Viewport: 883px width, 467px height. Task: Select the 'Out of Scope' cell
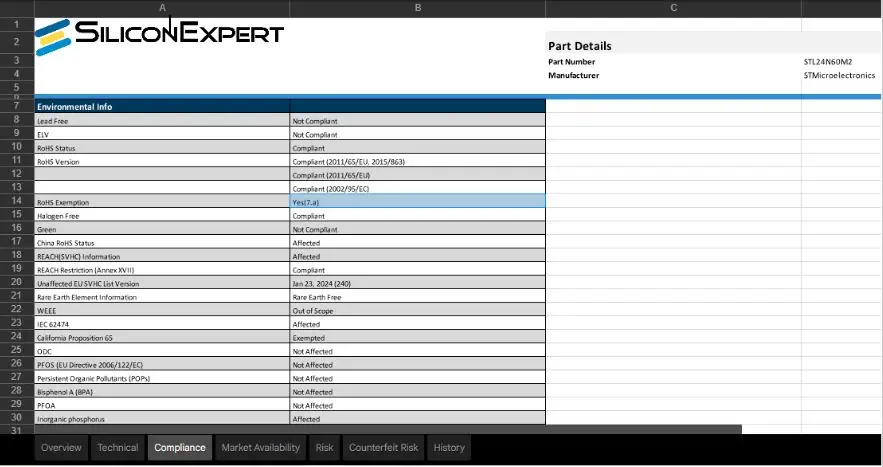pyautogui.click(x=417, y=310)
